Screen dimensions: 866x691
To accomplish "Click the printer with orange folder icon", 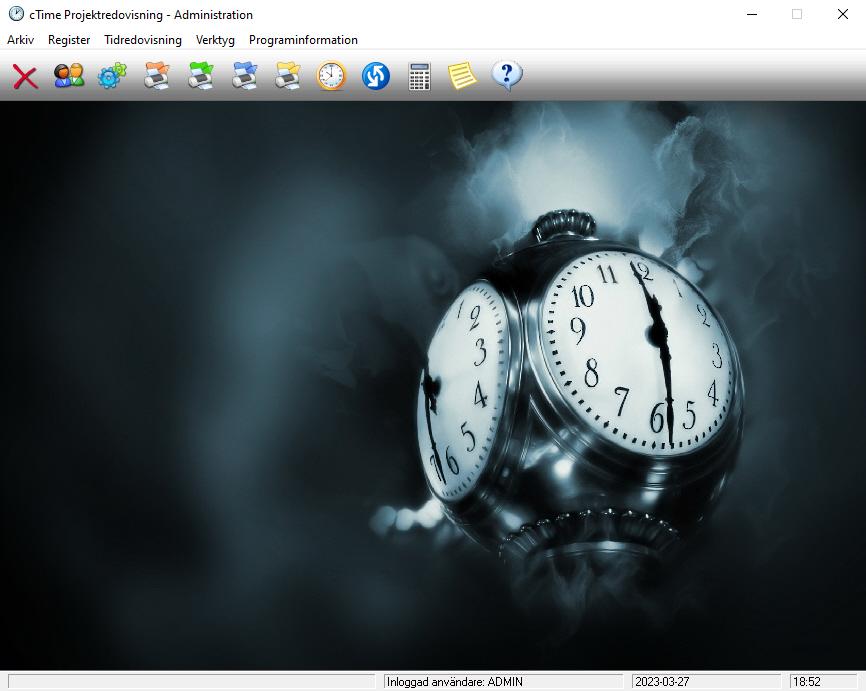I will point(156,76).
